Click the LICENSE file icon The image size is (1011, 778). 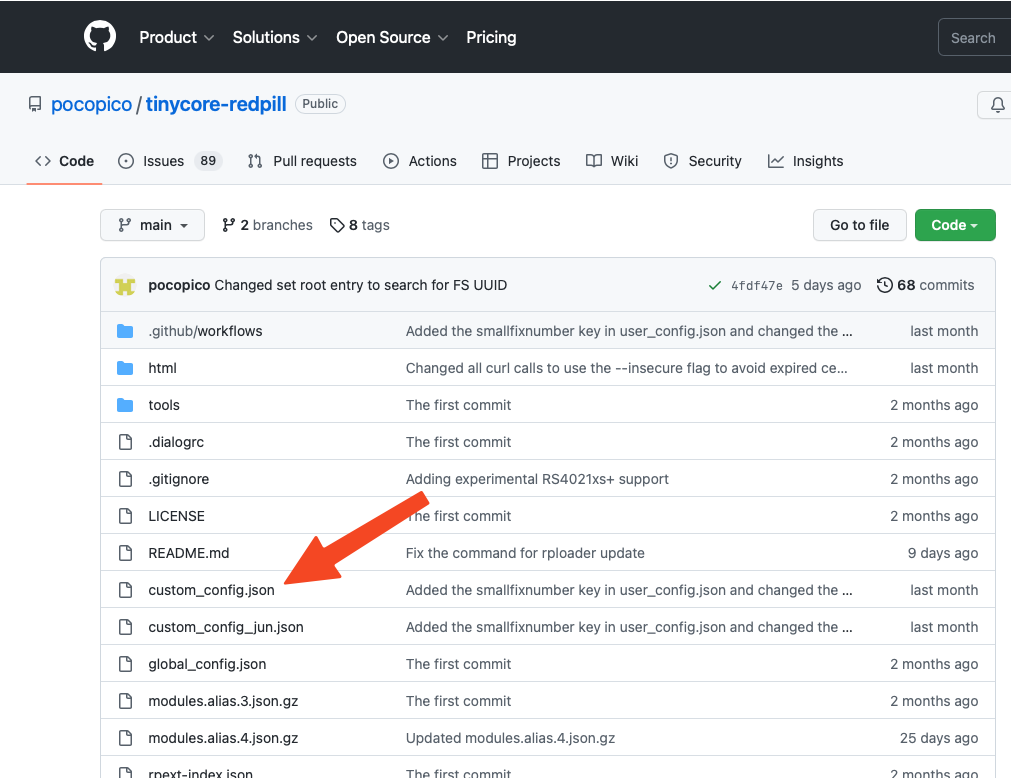[x=125, y=516]
